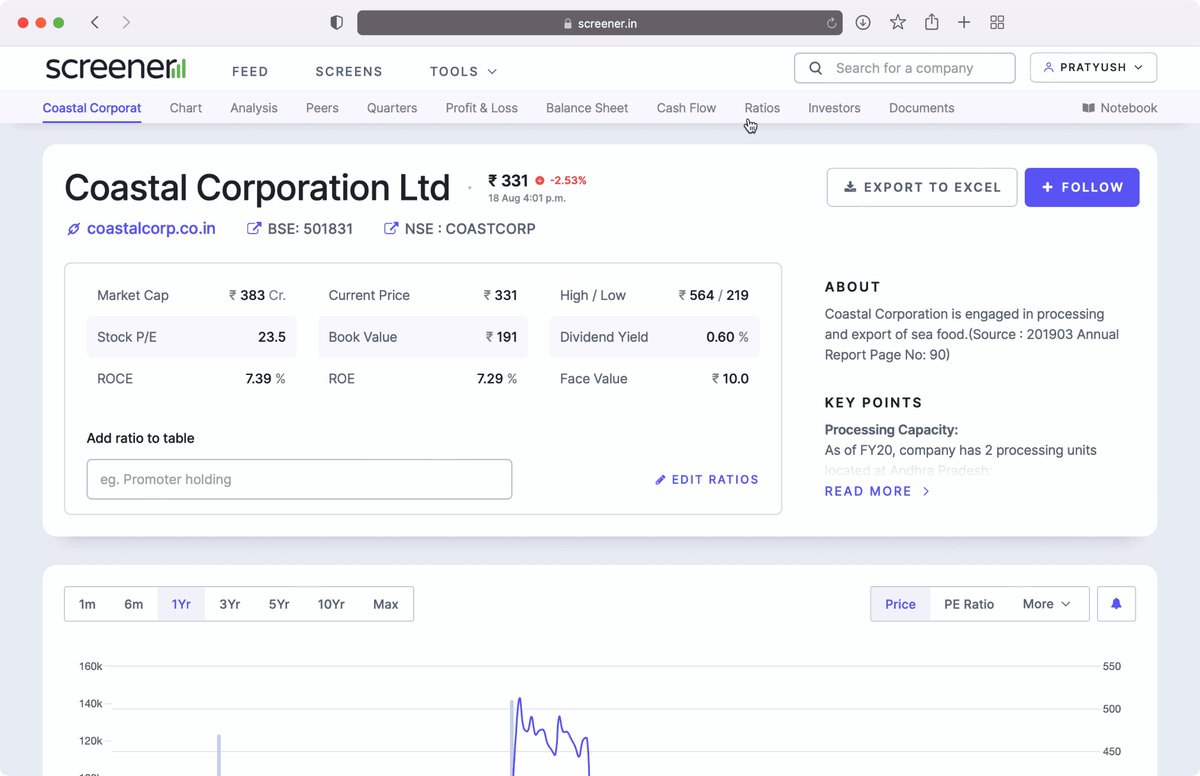Click the Dividend Yield 0.60 % value

[727, 337]
